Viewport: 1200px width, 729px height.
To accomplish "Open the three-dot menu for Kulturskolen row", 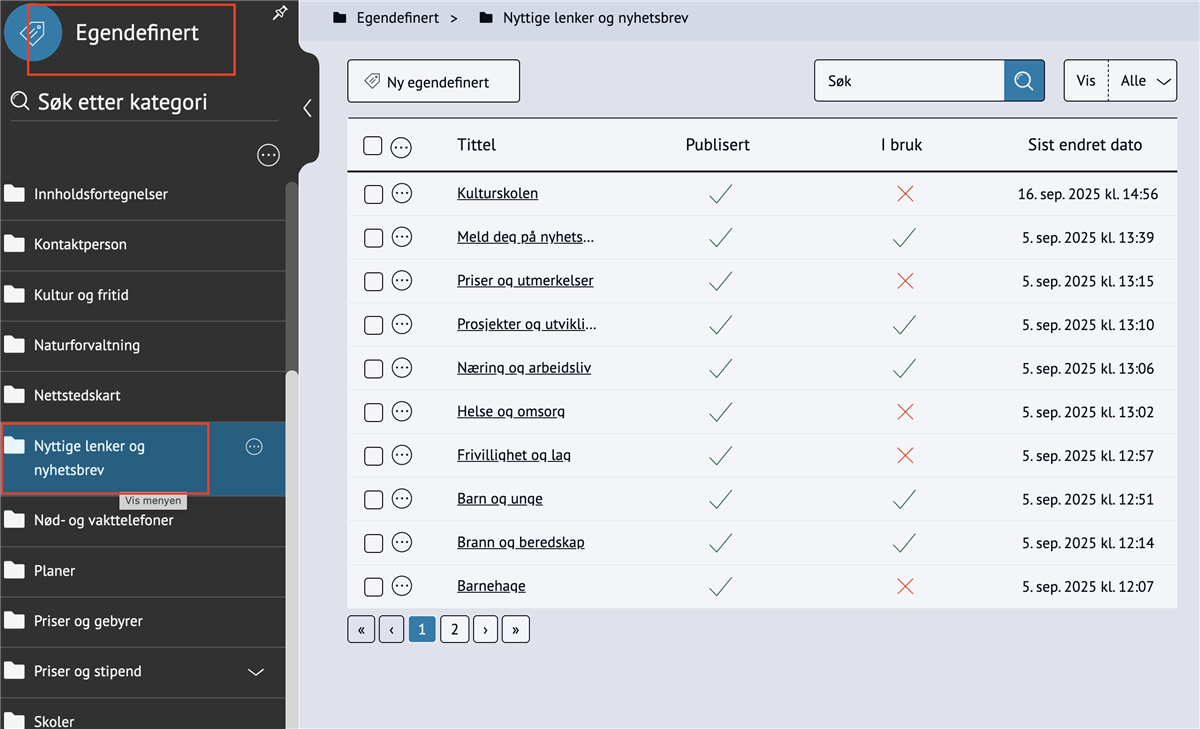I will click(x=402, y=194).
